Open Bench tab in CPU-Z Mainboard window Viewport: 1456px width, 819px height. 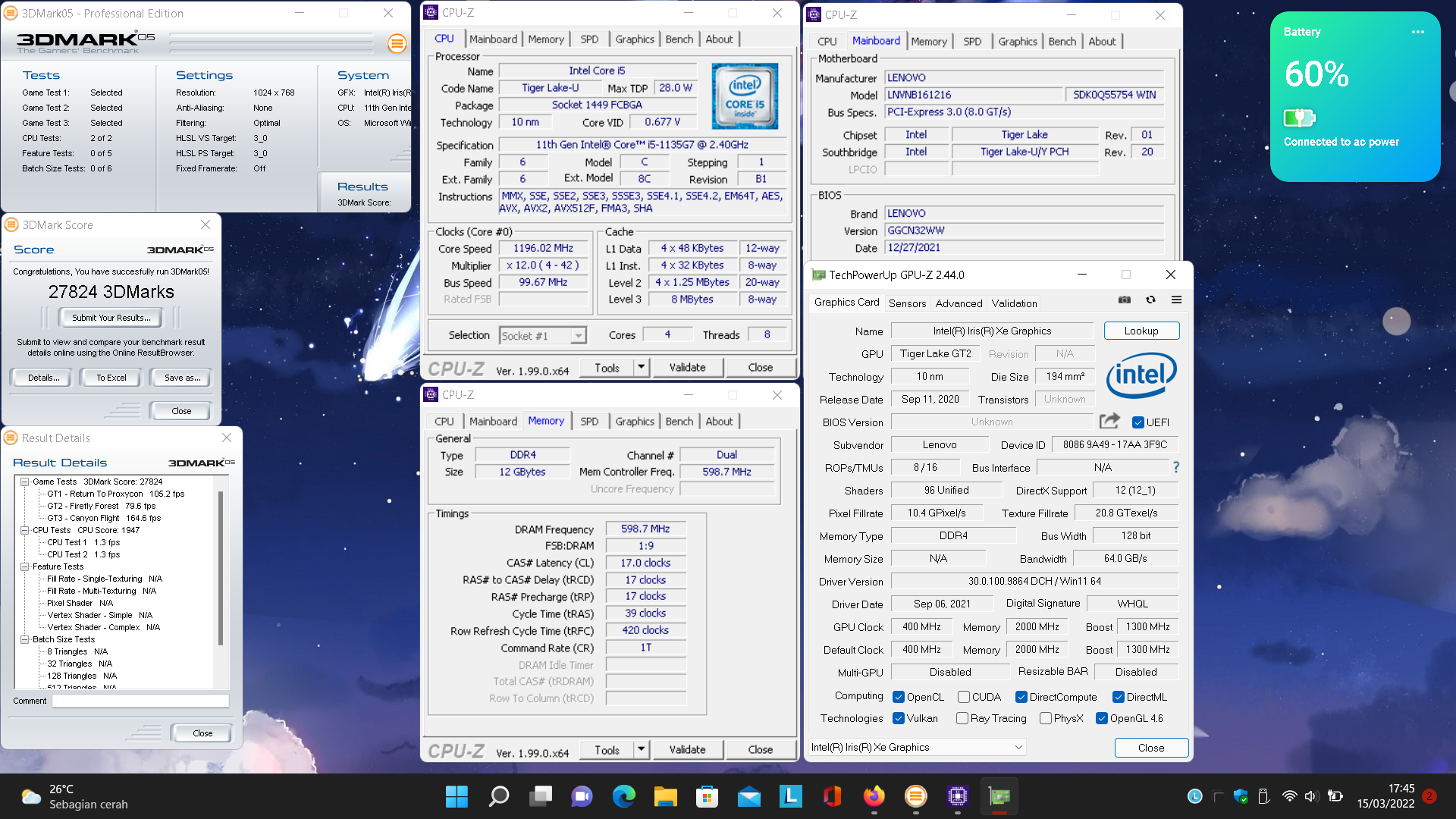point(1062,41)
